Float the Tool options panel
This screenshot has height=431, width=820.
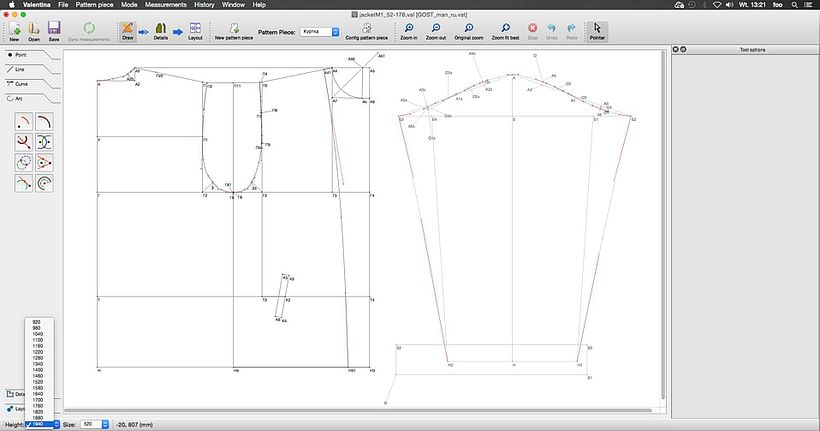click(683, 49)
